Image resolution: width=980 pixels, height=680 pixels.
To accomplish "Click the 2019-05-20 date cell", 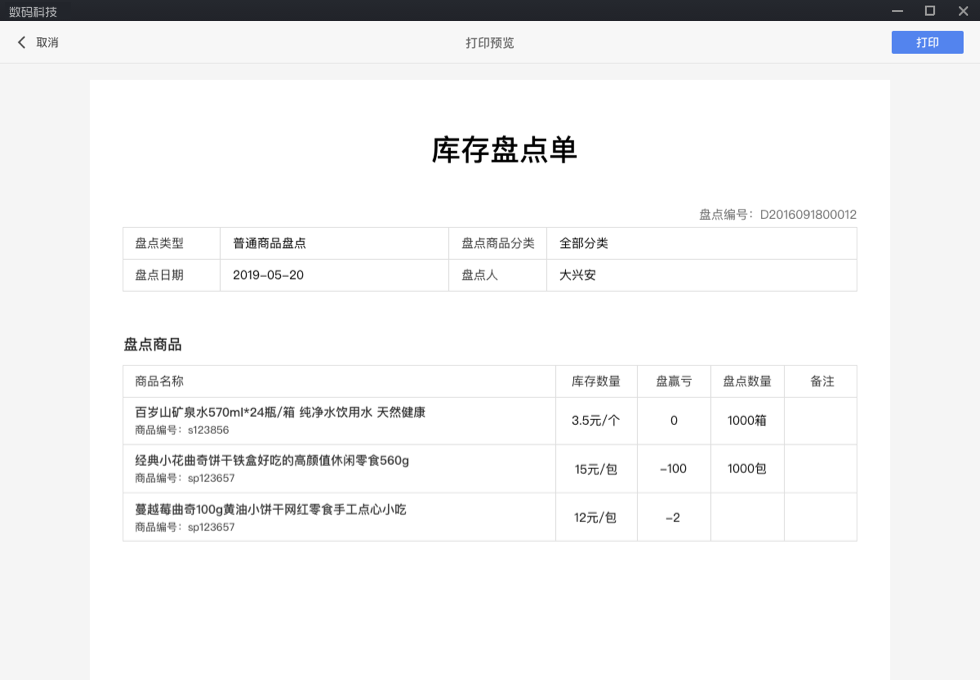I will tap(268, 275).
